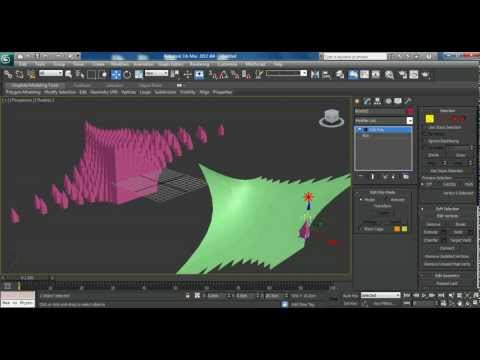Screen dimensions: 480x360
Task: Click the Configure Modifier Sets icon
Action: coord(406,177)
